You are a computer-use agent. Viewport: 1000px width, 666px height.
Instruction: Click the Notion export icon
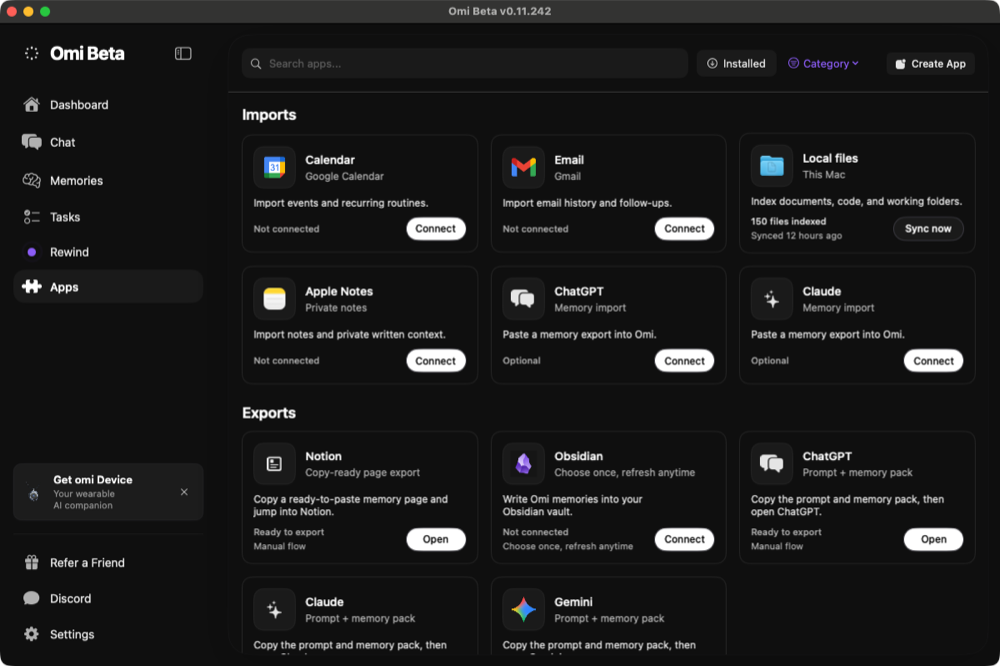(274, 464)
